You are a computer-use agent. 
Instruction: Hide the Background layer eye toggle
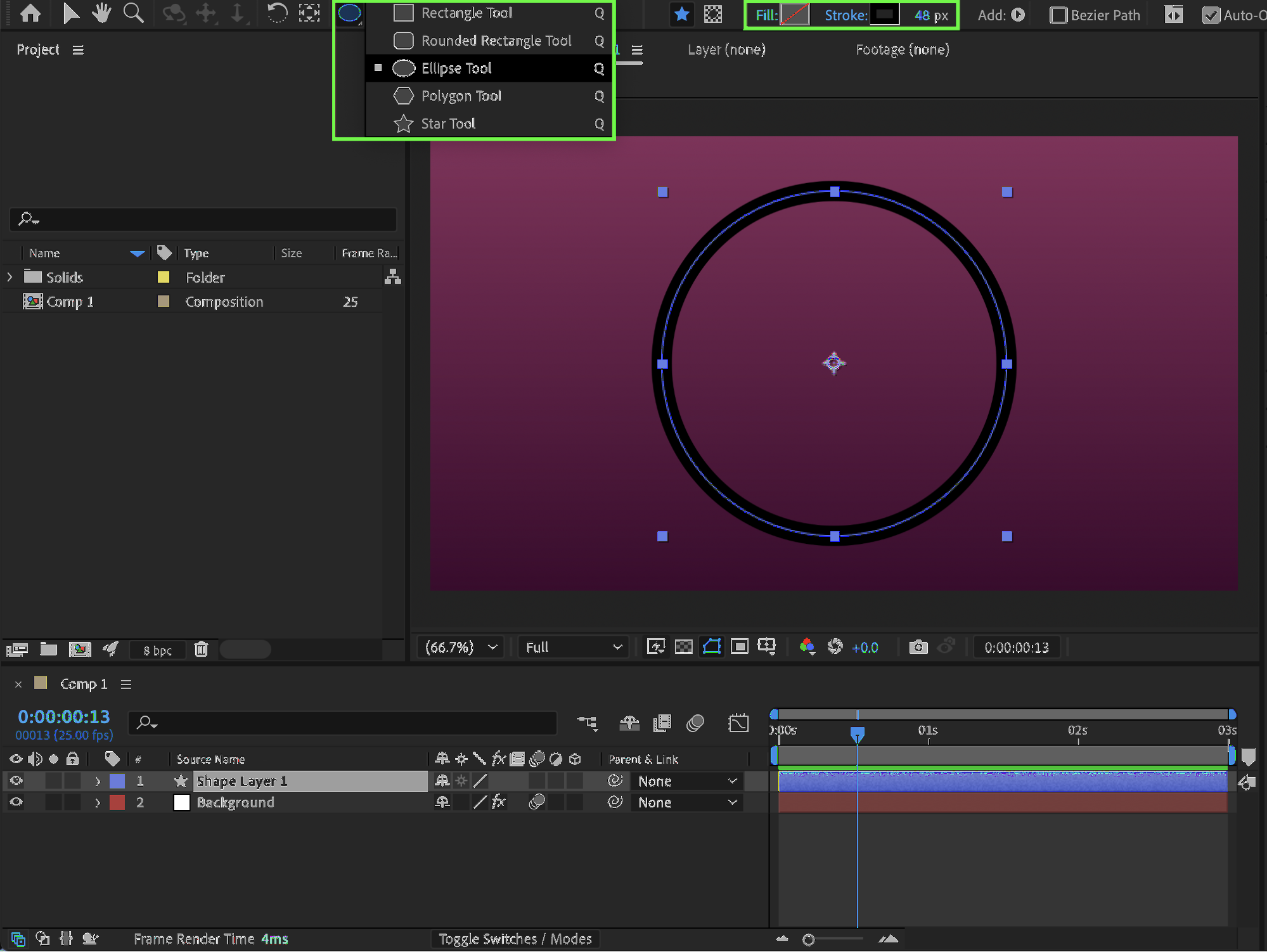[x=16, y=802]
